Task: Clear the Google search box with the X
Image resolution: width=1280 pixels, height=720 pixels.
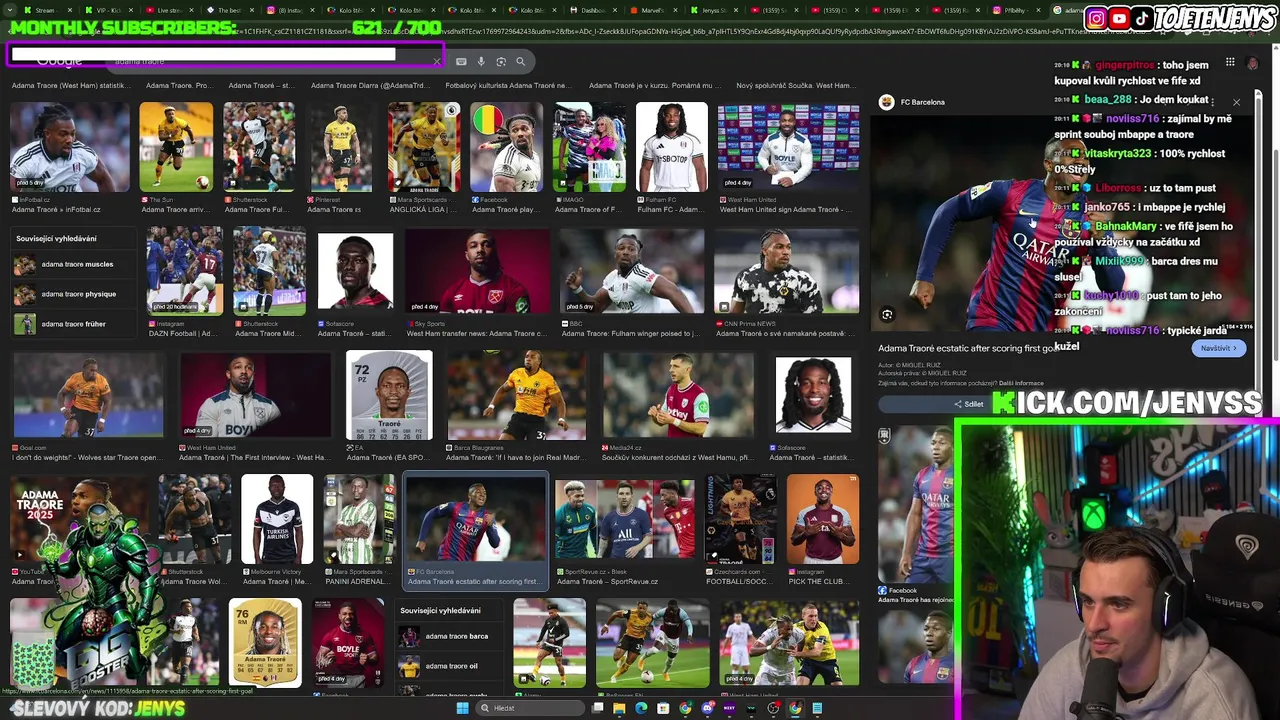Action: 437,61
